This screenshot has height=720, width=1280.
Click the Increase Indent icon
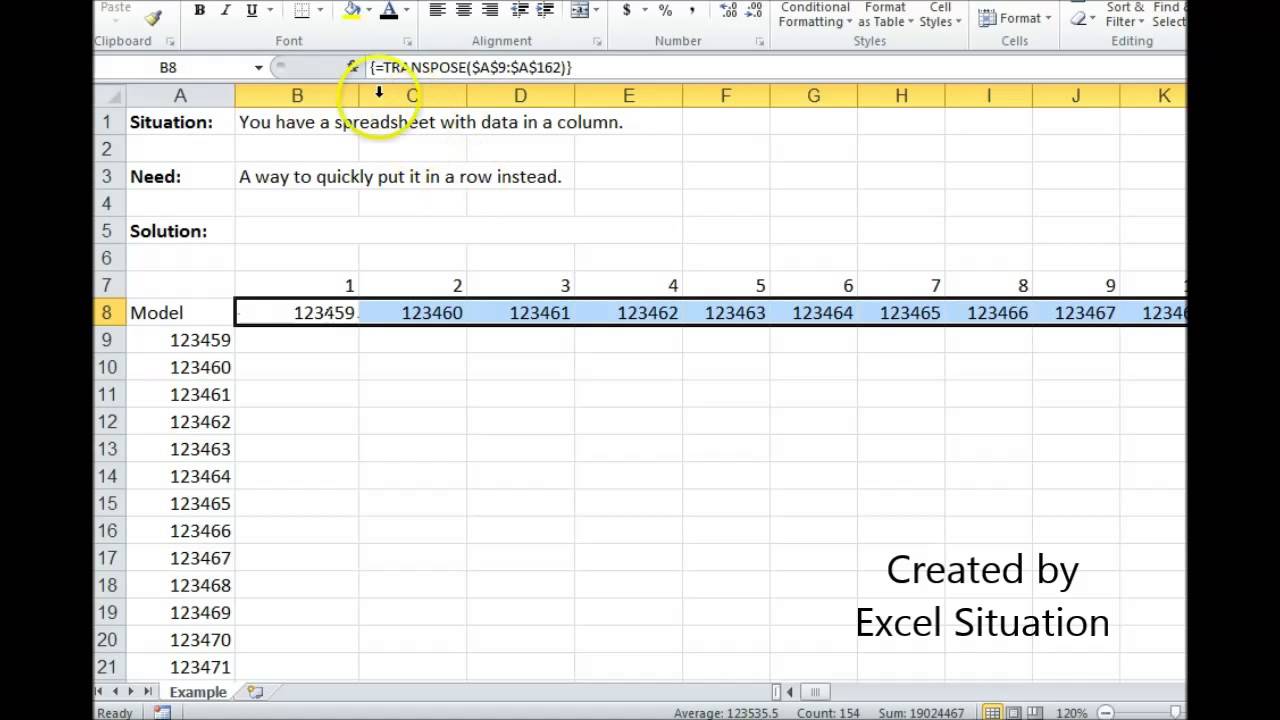(545, 10)
